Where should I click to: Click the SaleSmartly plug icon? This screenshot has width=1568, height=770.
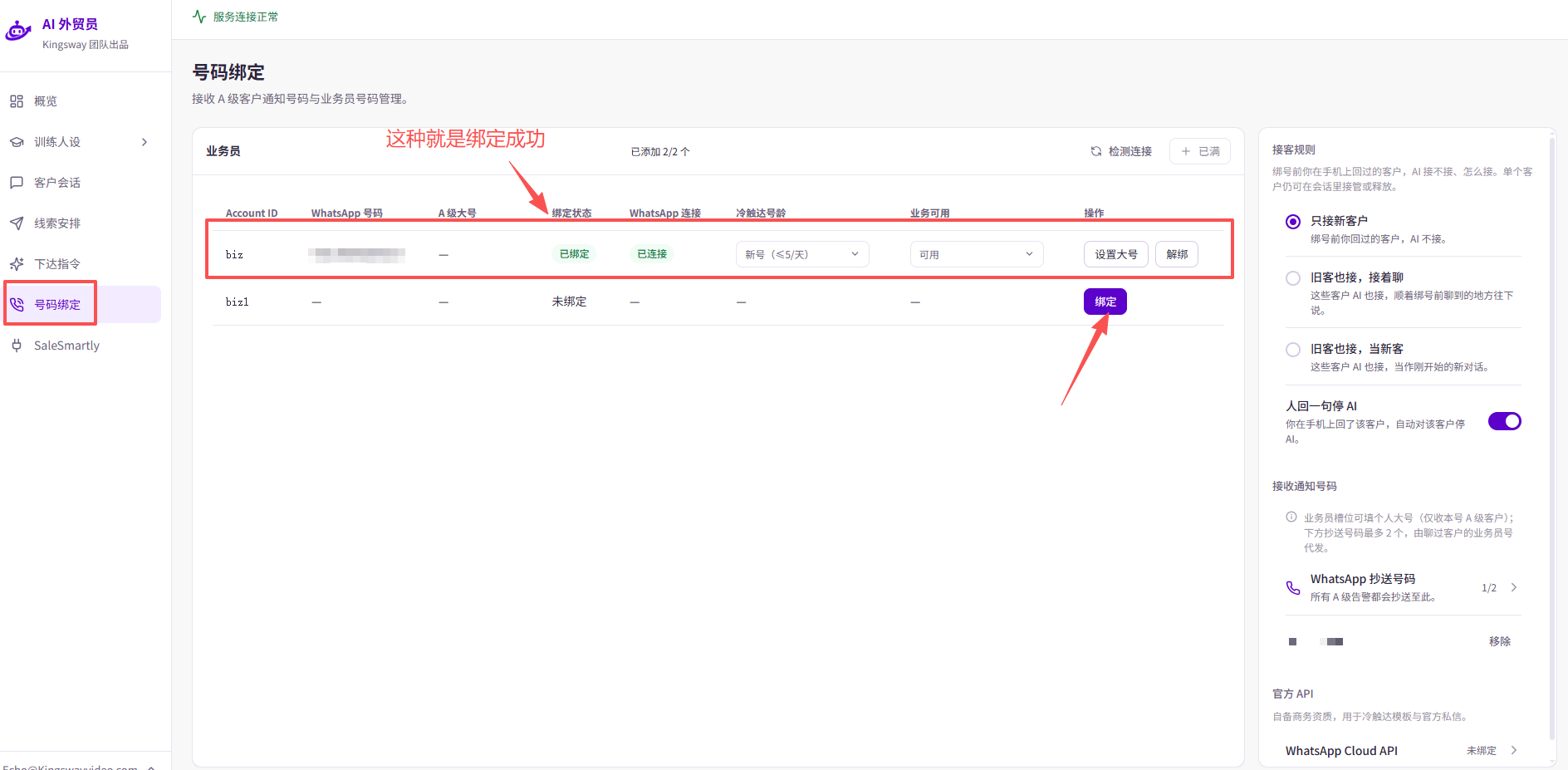(17, 346)
